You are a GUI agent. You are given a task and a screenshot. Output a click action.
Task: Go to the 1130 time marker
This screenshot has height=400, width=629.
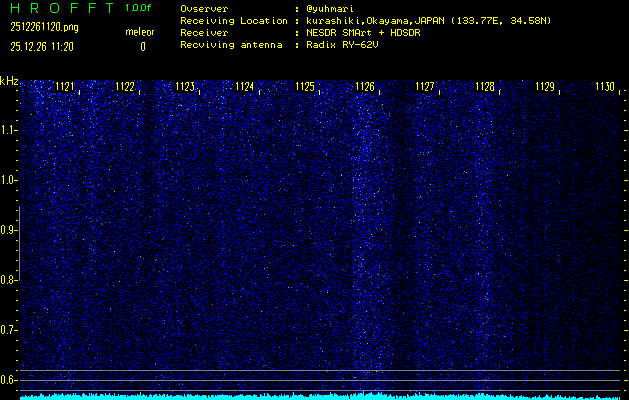click(604, 87)
